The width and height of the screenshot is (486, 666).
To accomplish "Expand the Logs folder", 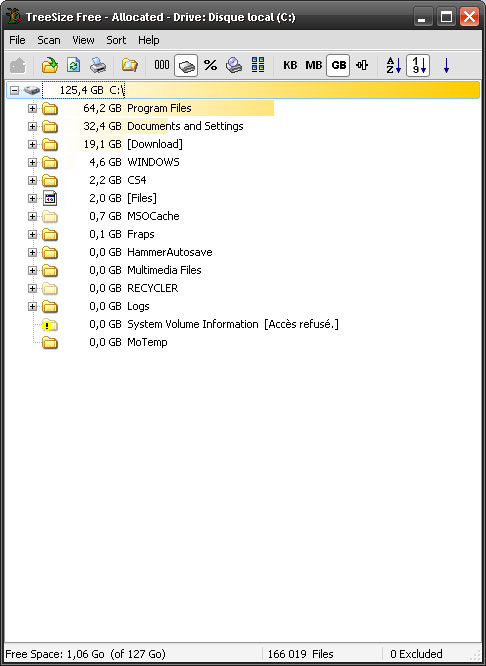I will coord(32,306).
